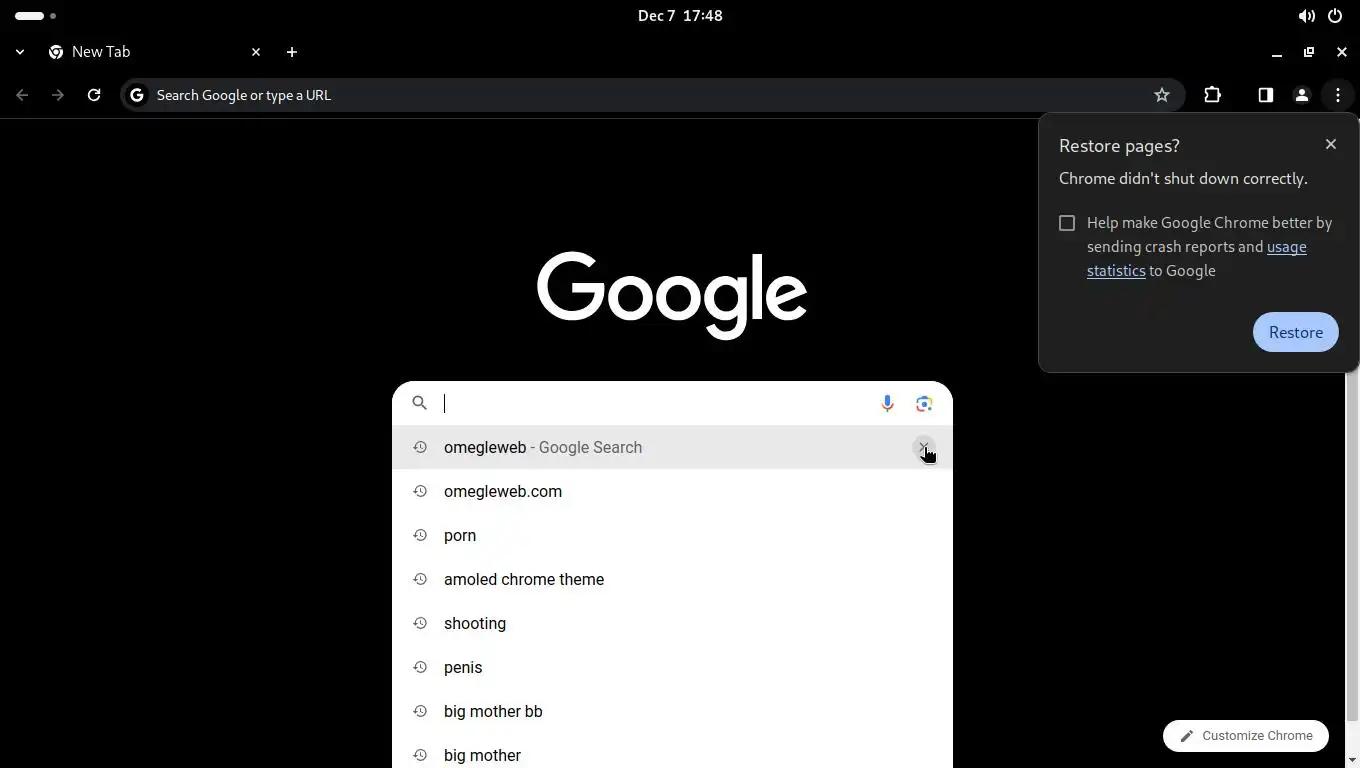
Task: Click the back navigation arrow
Action: (22, 95)
